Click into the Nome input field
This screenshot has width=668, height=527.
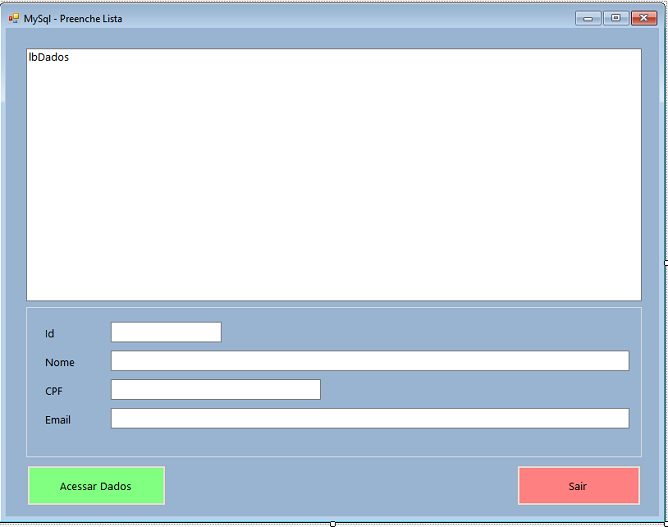click(370, 360)
